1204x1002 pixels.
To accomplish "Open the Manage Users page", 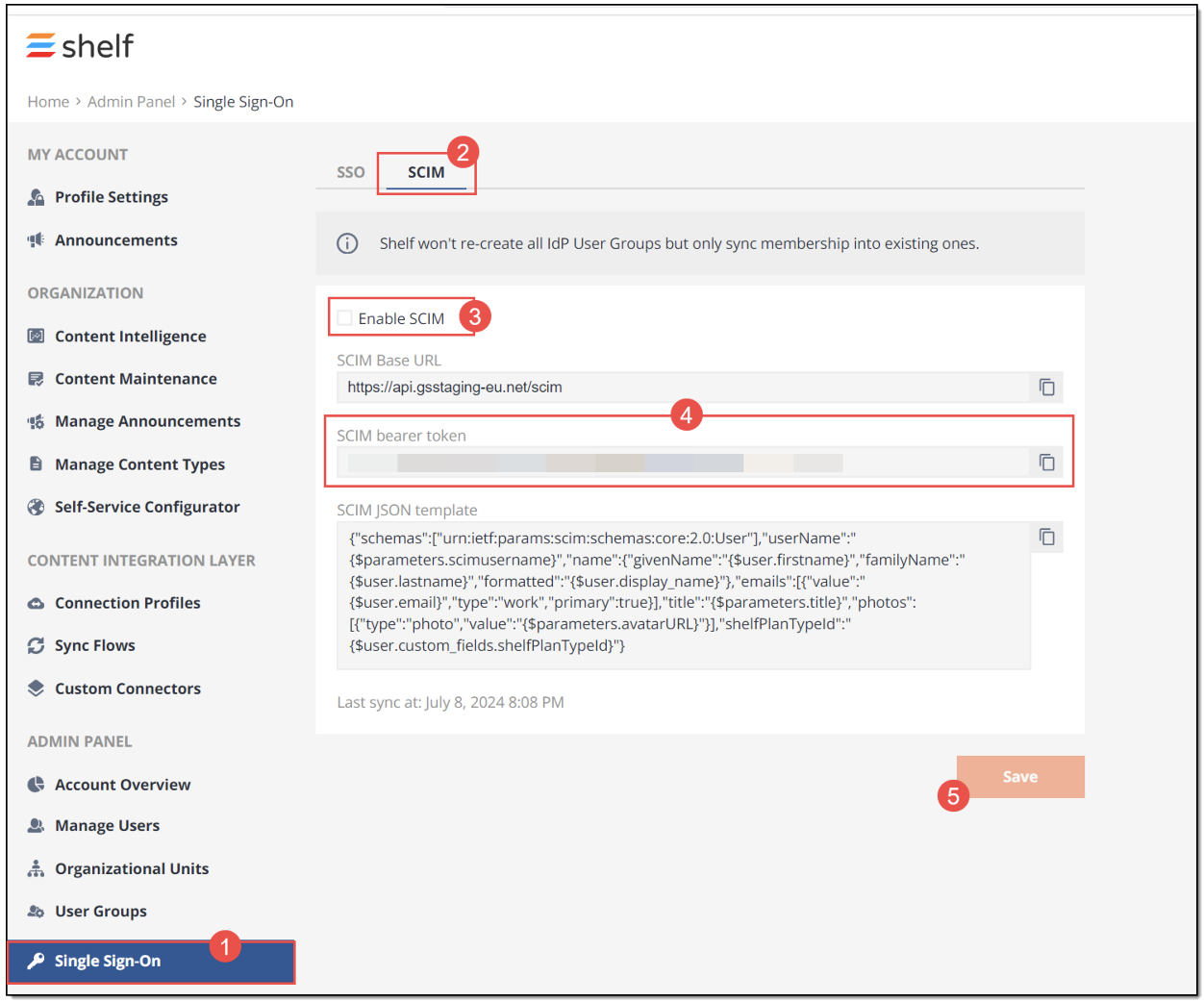I will (108, 826).
